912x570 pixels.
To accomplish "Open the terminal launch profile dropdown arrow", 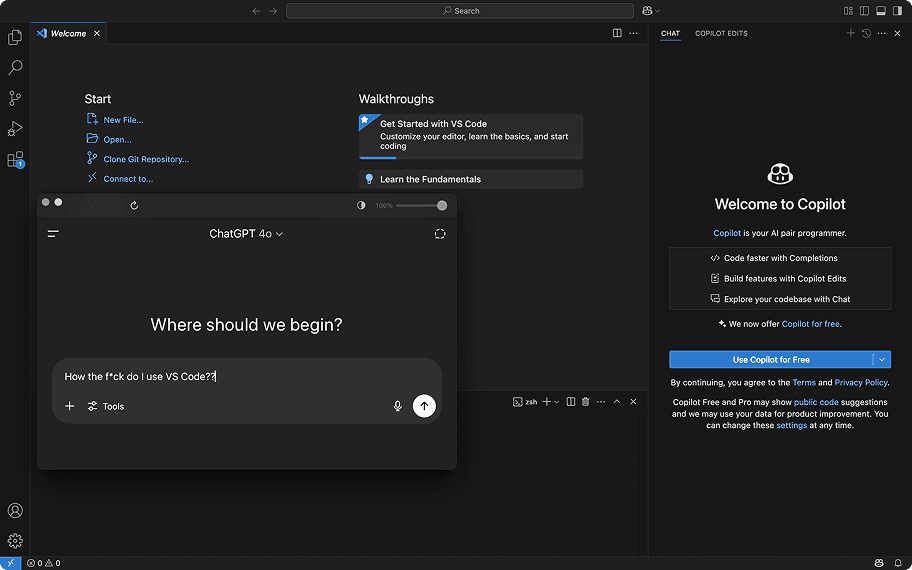I will tap(557, 401).
